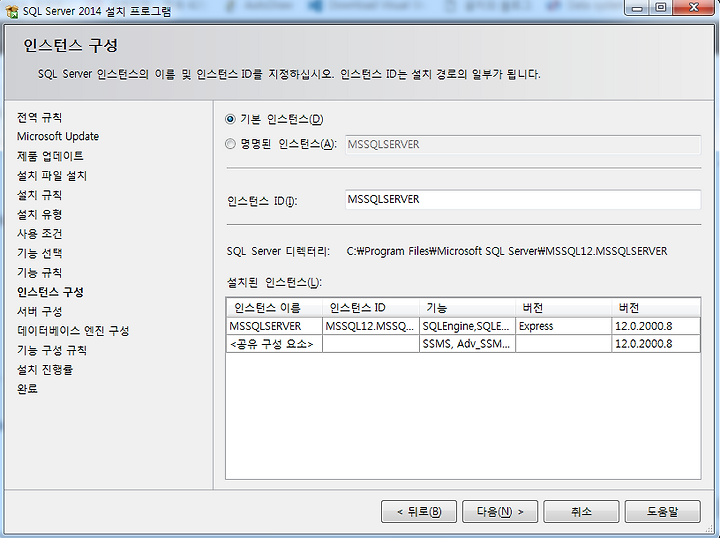
Task: Select 제품 업데이트 step in sidebar
Action: (50, 156)
